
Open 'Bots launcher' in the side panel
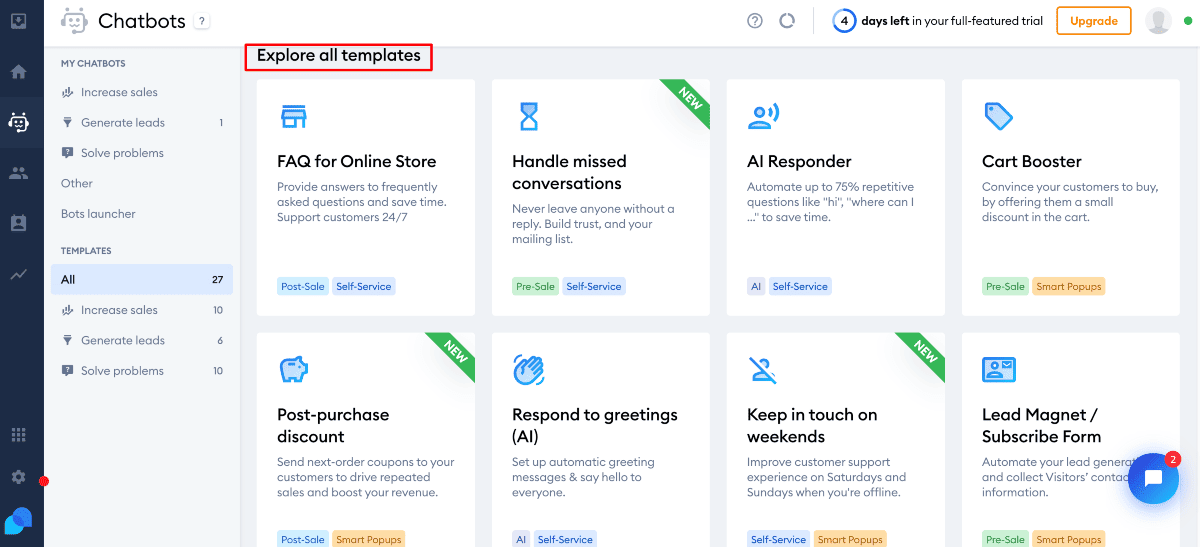pyautogui.click(x=98, y=214)
